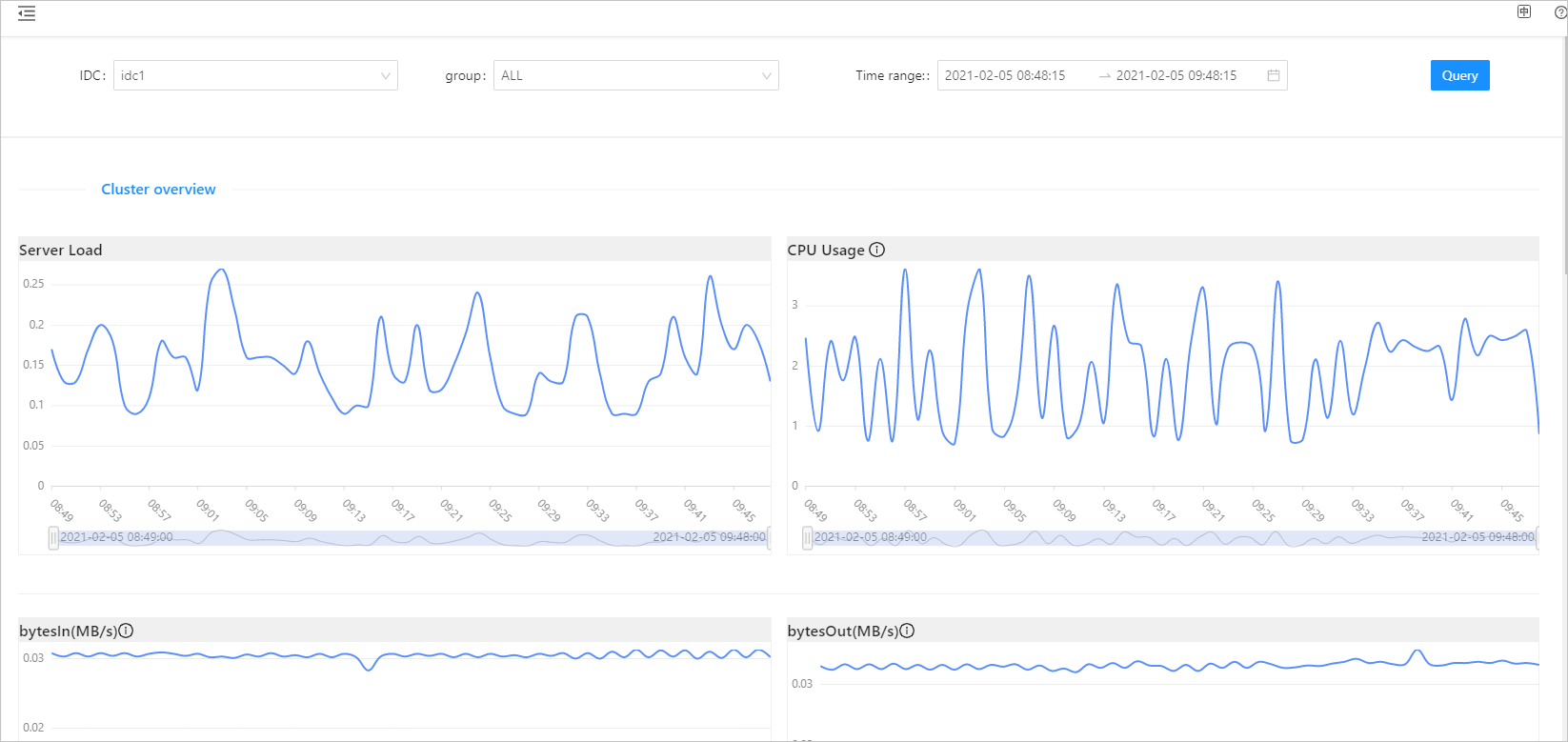Click the group: label
Screen dimensions: 1568x742
(466, 75)
